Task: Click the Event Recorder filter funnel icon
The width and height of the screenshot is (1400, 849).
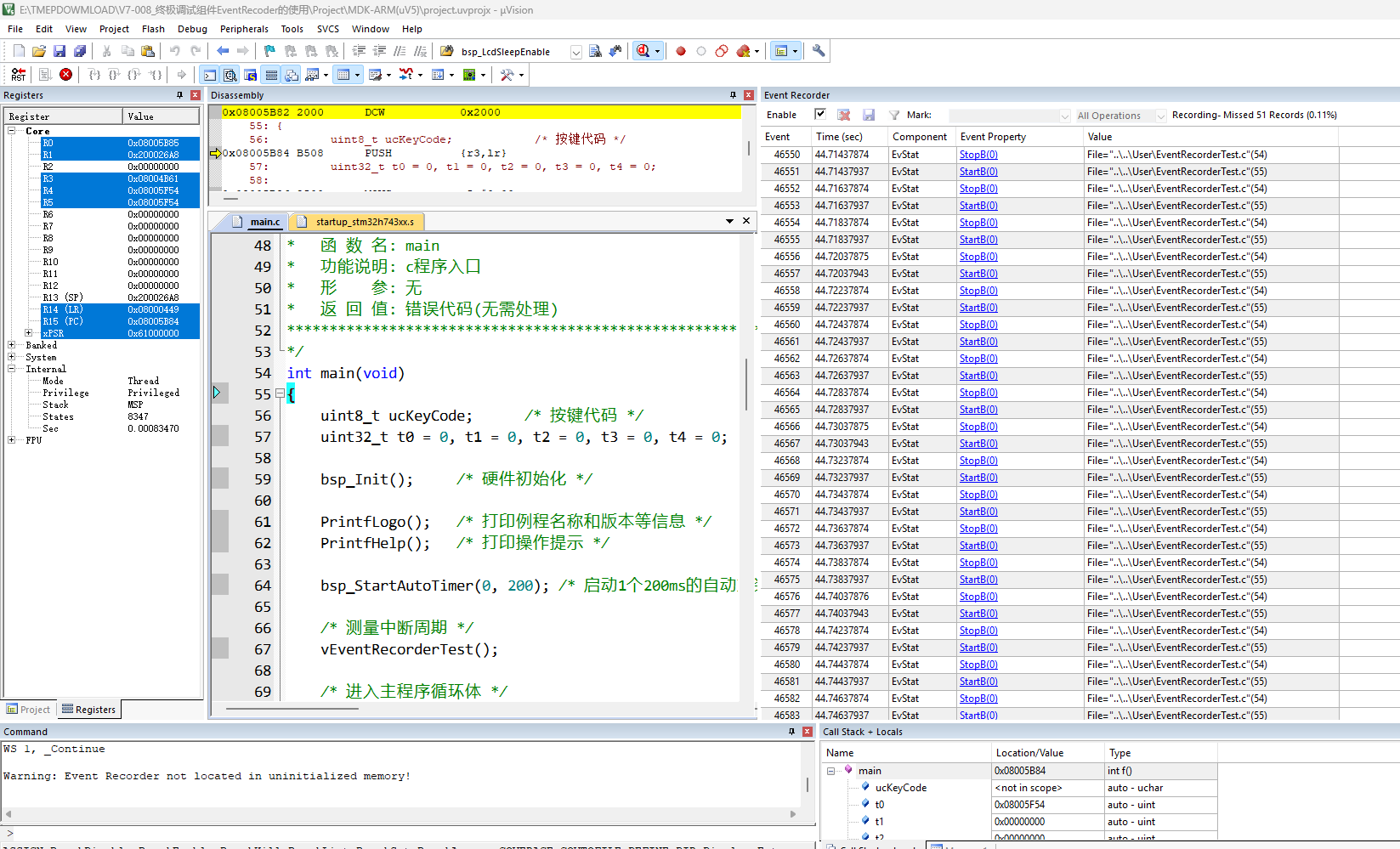Action: pos(894,115)
